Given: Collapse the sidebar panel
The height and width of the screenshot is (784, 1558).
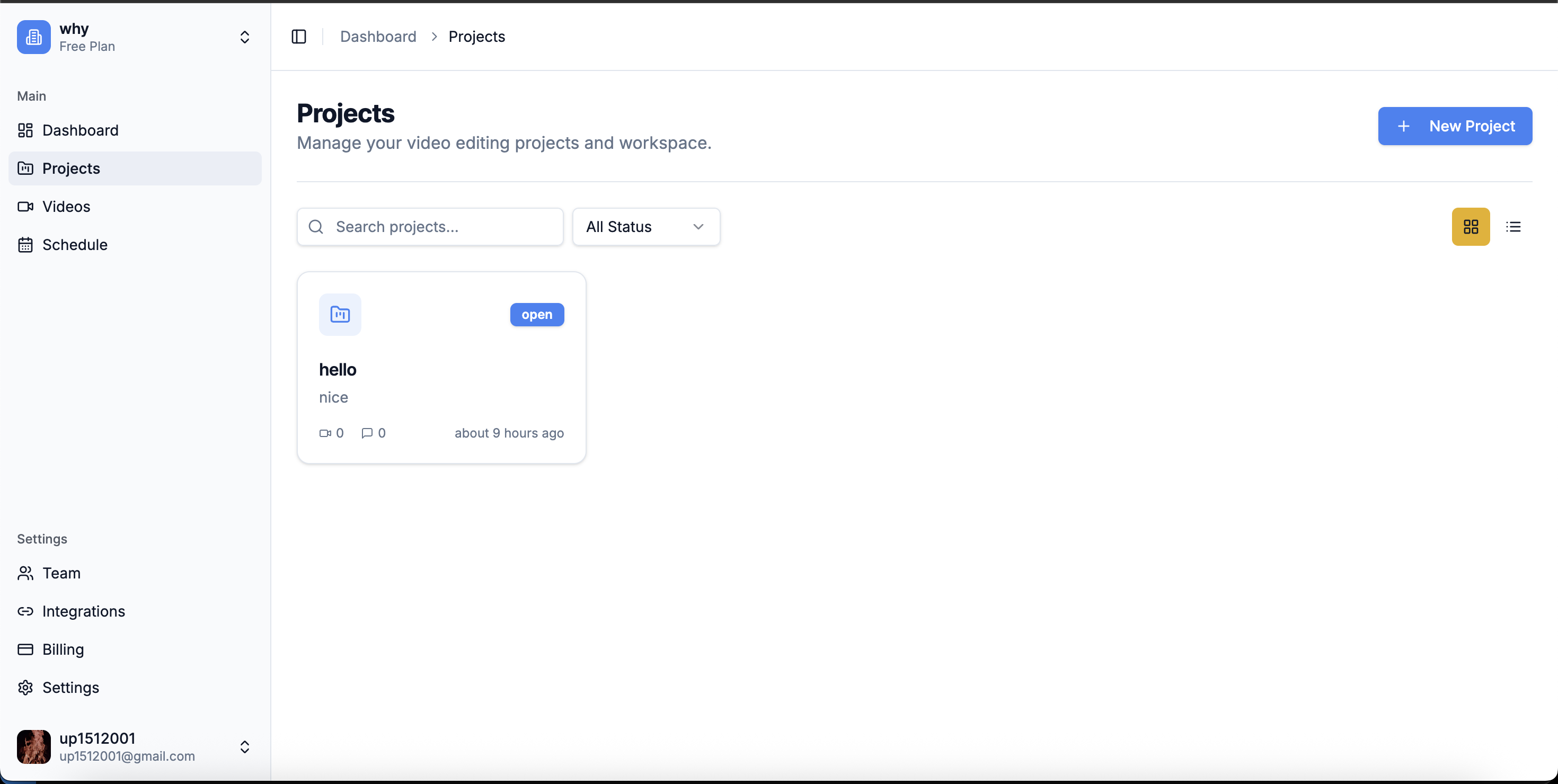Looking at the screenshot, I should (299, 36).
